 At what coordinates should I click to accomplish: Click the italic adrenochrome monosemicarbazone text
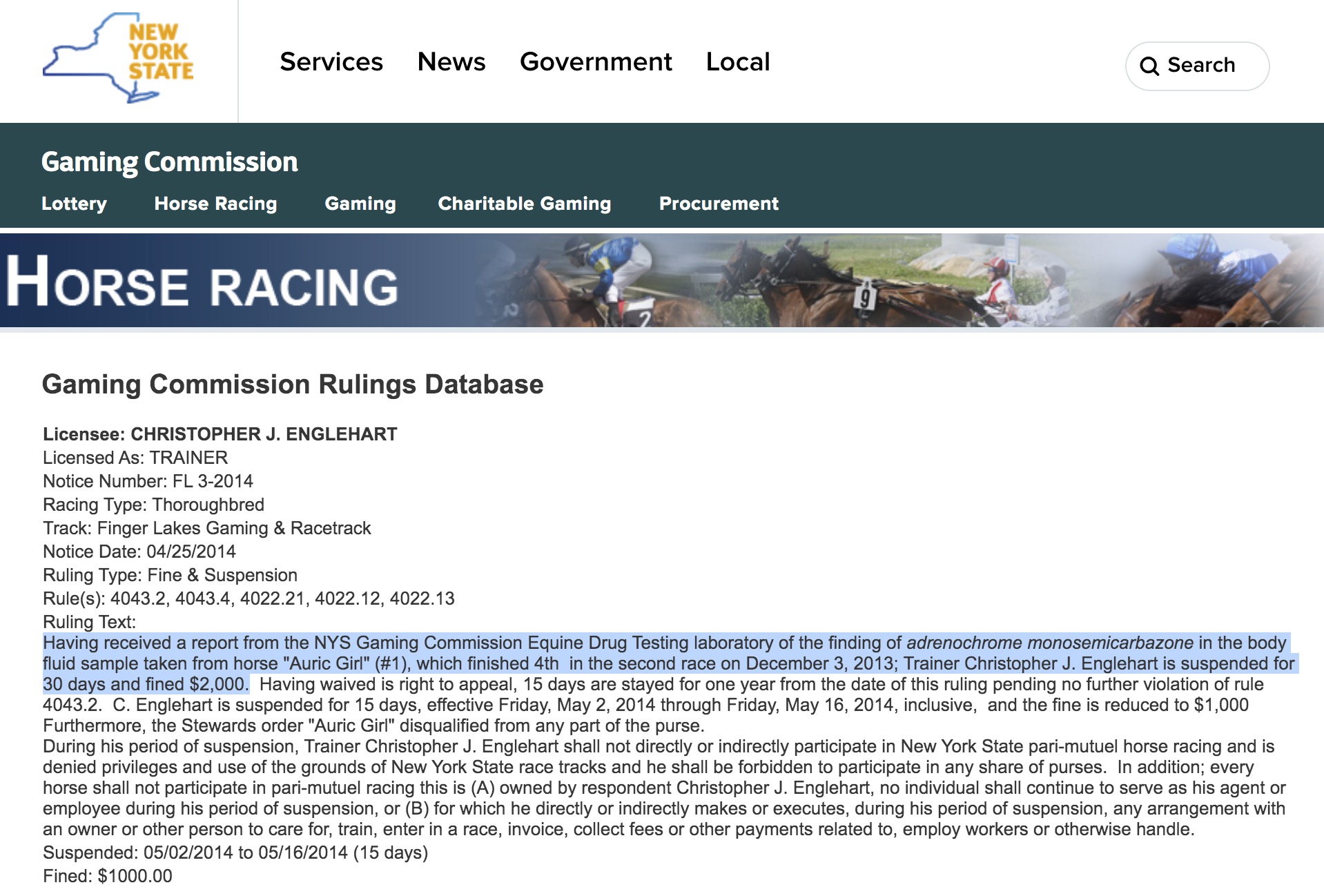tap(1050, 643)
